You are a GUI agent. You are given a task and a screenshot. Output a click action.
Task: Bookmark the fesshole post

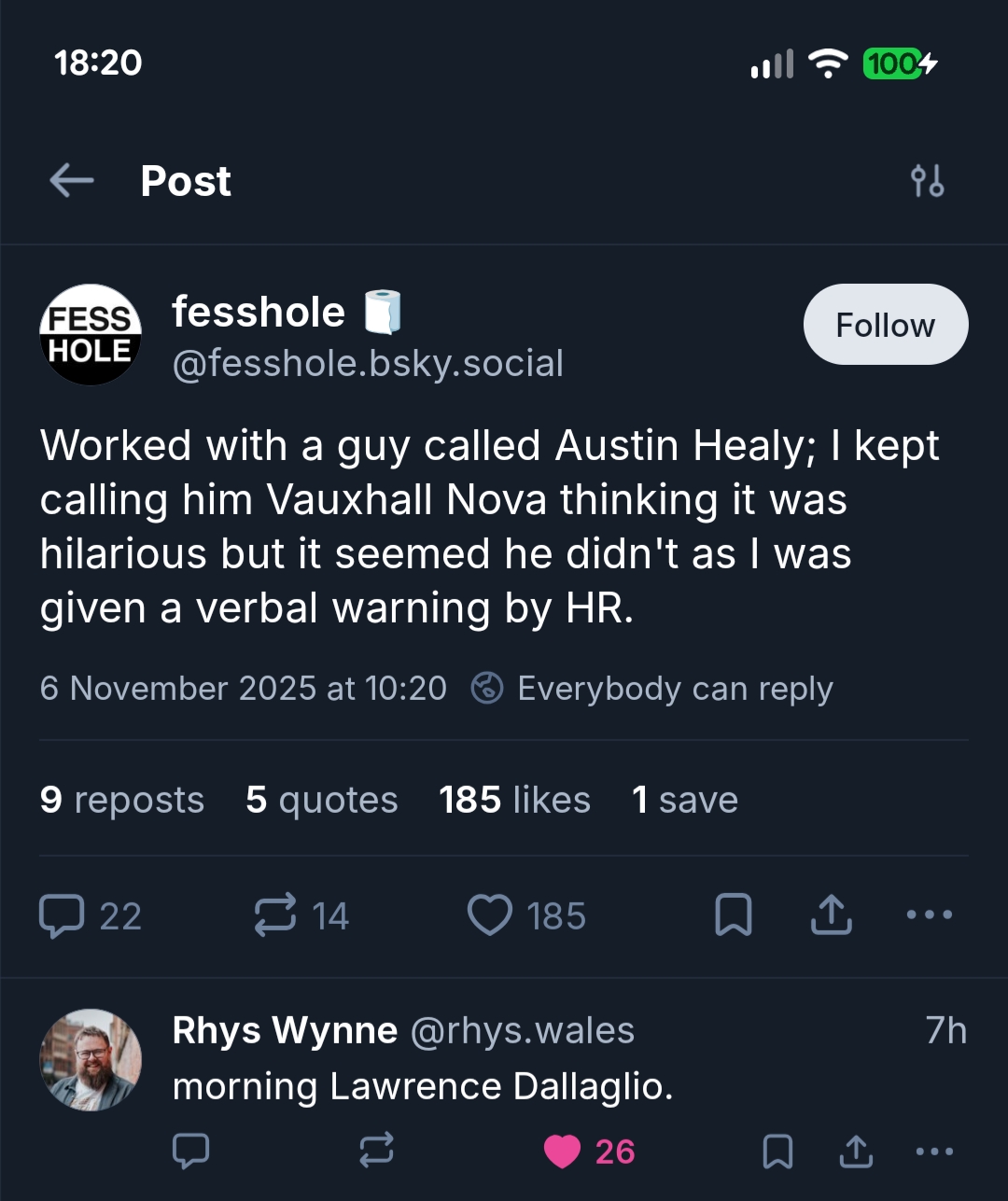point(733,915)
